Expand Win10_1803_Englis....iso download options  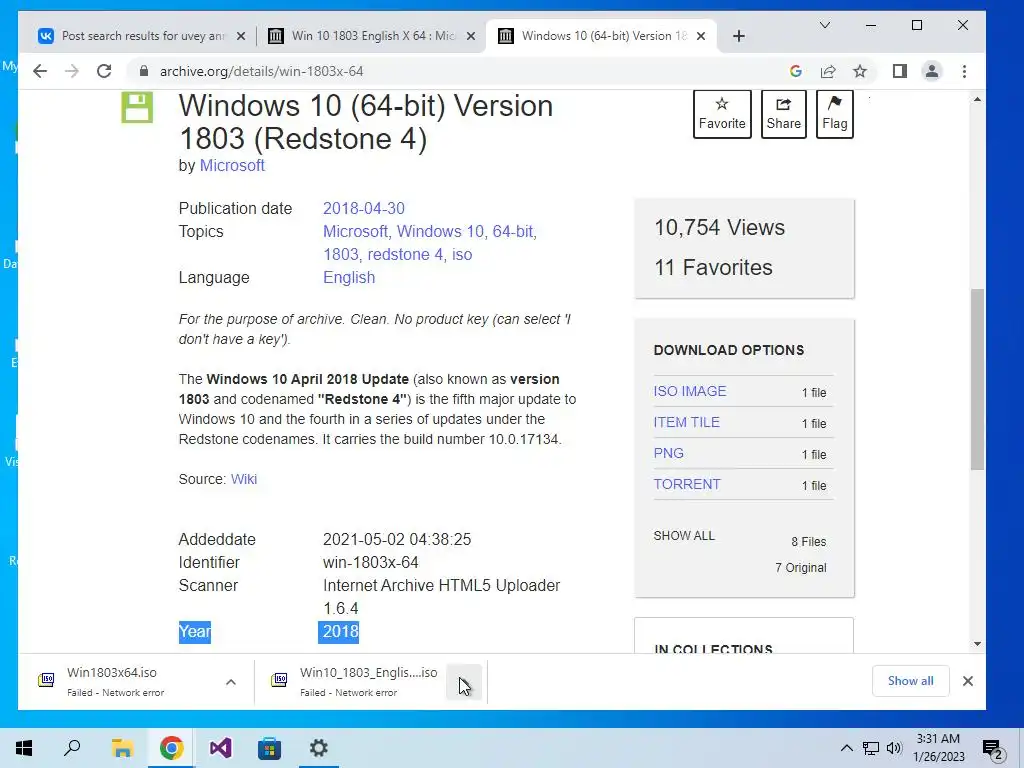click(464, 682)
